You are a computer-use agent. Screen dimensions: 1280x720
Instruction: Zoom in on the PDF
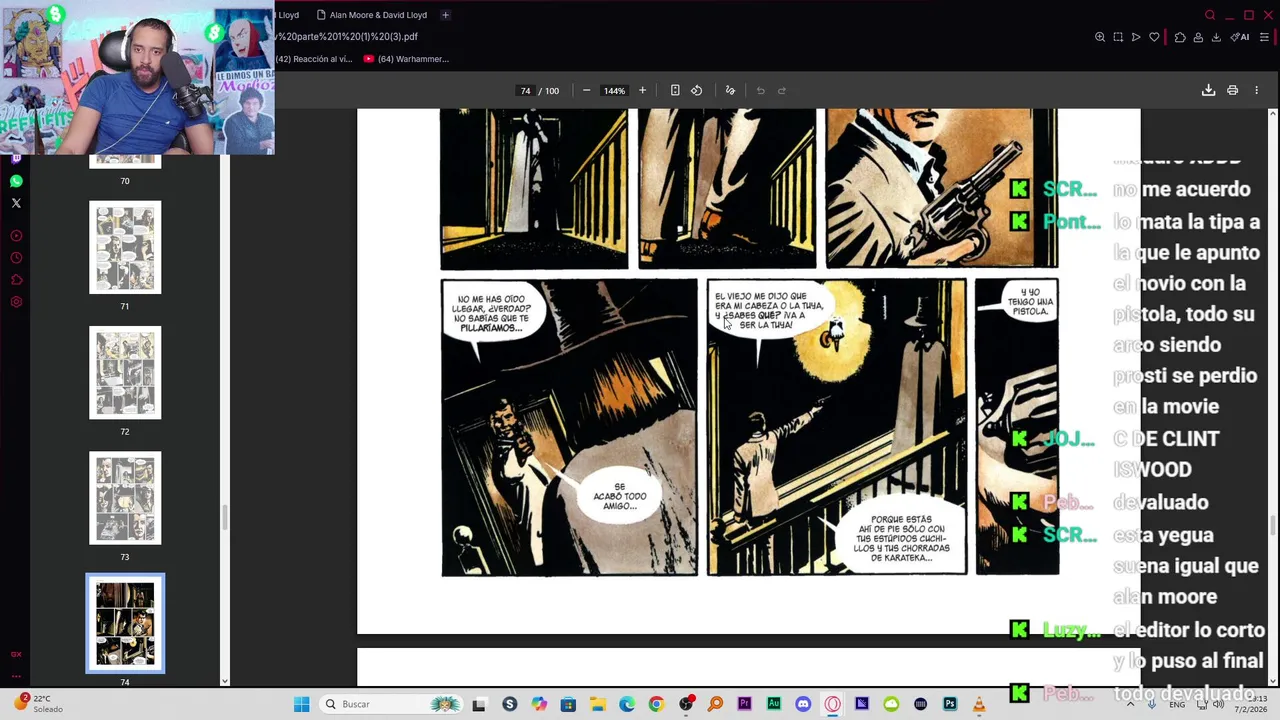point(642,91)
